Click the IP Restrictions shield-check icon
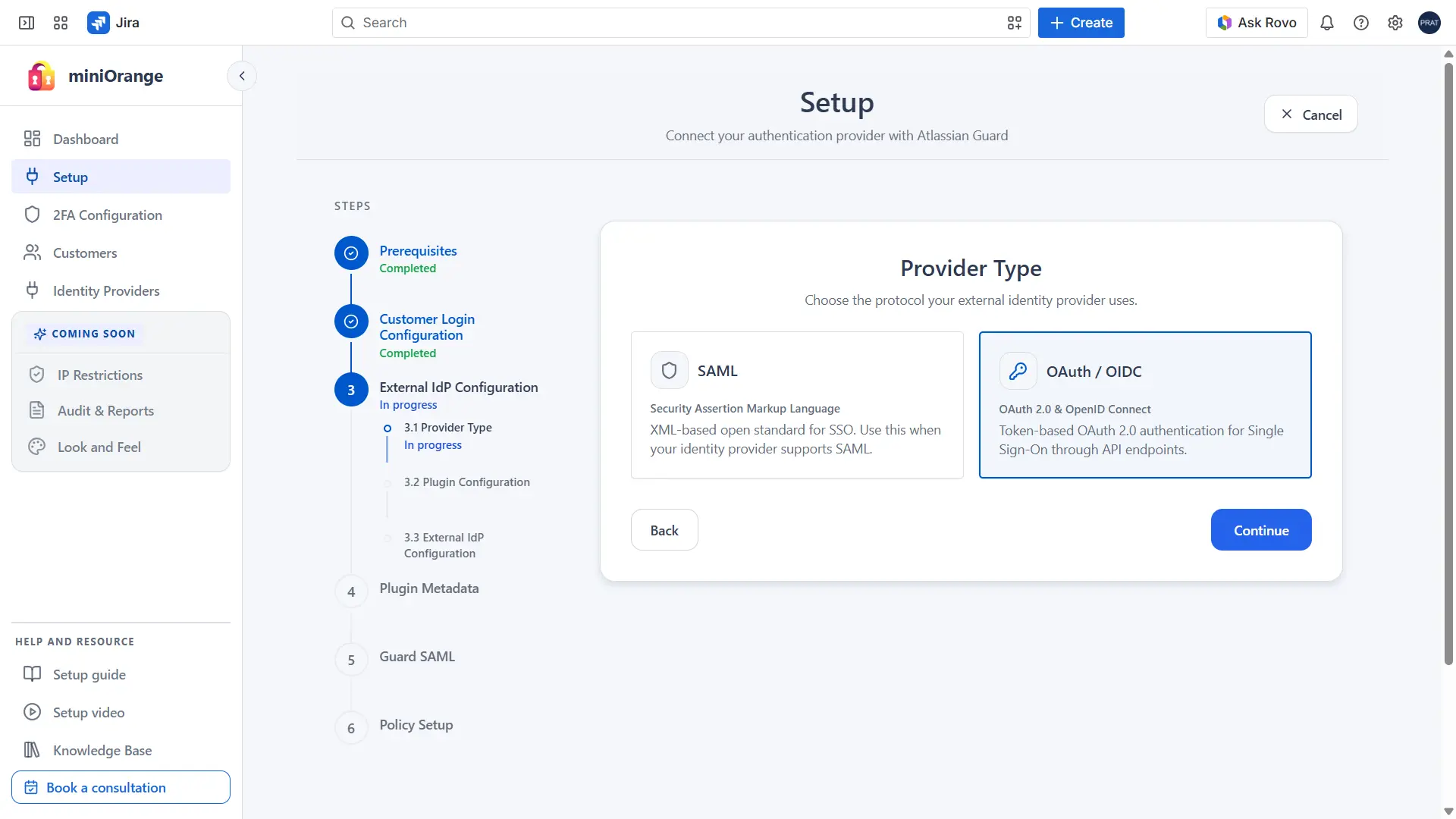The height and width of the screenshot is (819, 1456). 36,375
